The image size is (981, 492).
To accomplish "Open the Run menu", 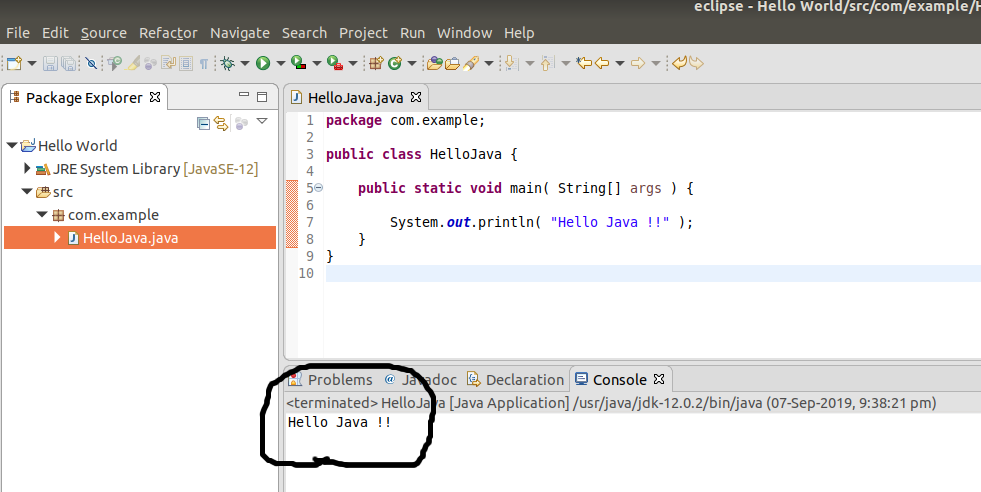I will coord(412,33).
